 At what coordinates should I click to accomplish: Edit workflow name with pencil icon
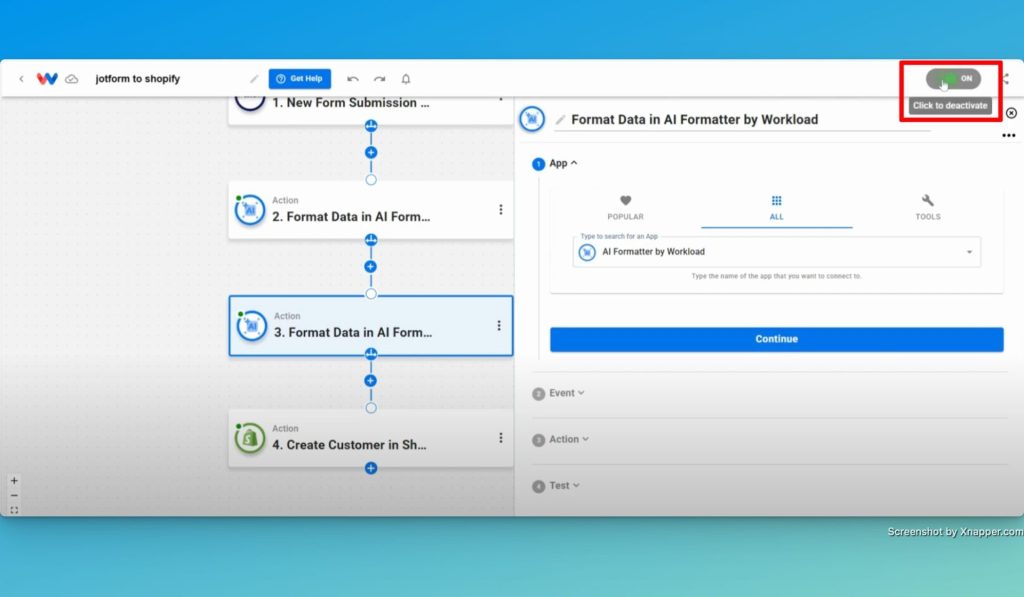(254, 79)
